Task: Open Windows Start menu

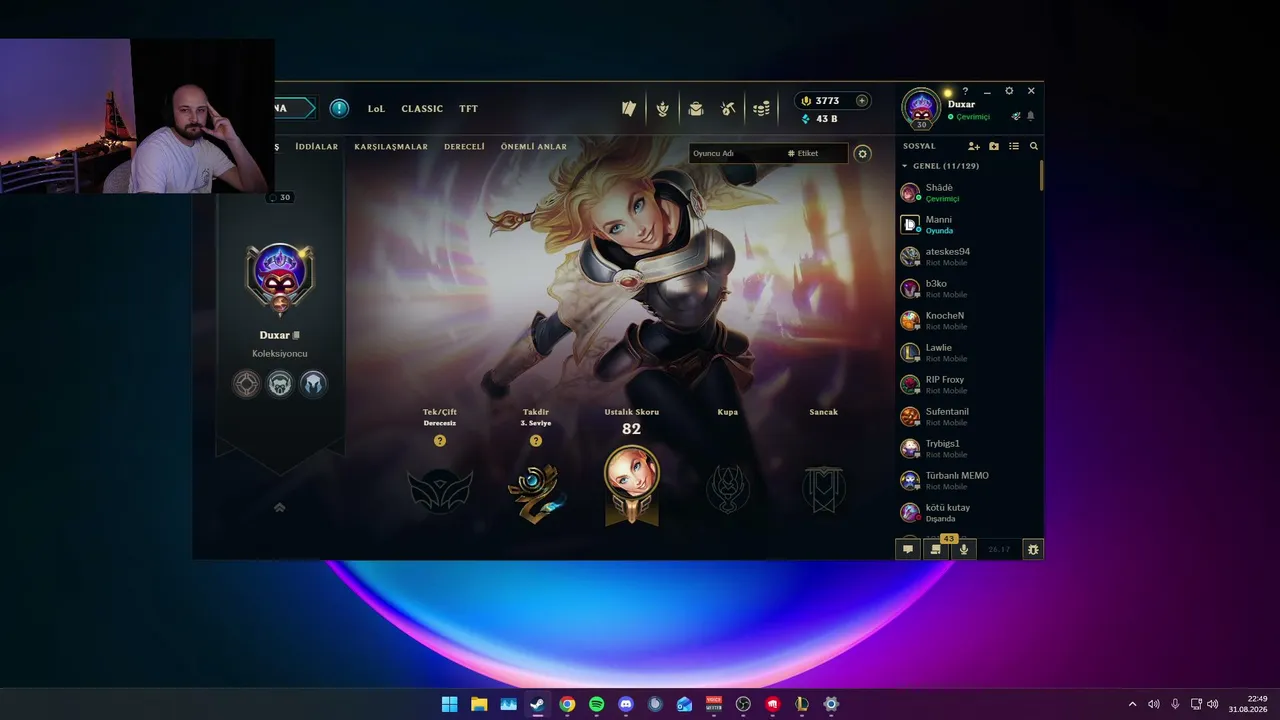Action: click(x=450, y=704)
